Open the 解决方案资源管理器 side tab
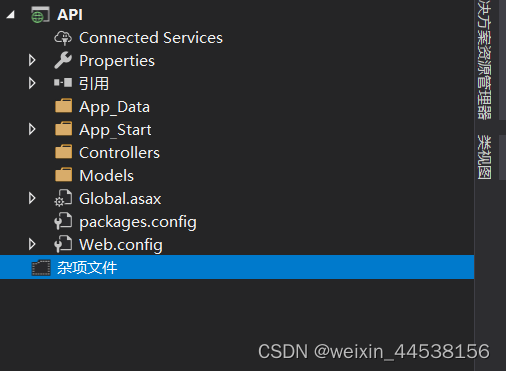 pos(484,59)
